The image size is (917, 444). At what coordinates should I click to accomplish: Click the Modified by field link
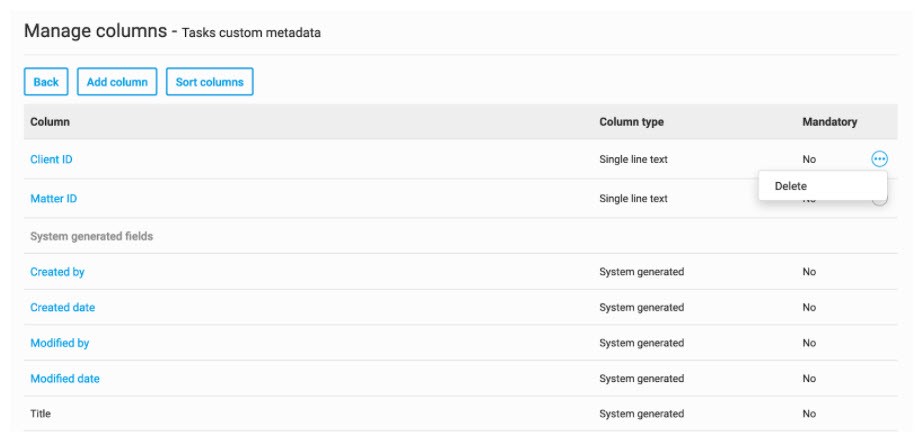tap(59, 343)
